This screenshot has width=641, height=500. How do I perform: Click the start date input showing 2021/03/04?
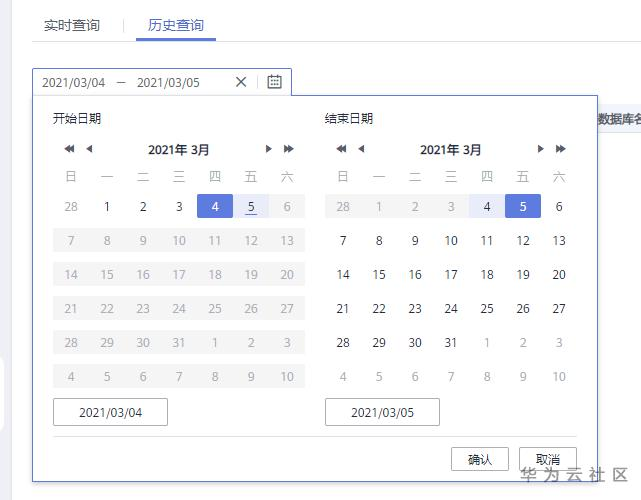point(110,412)
